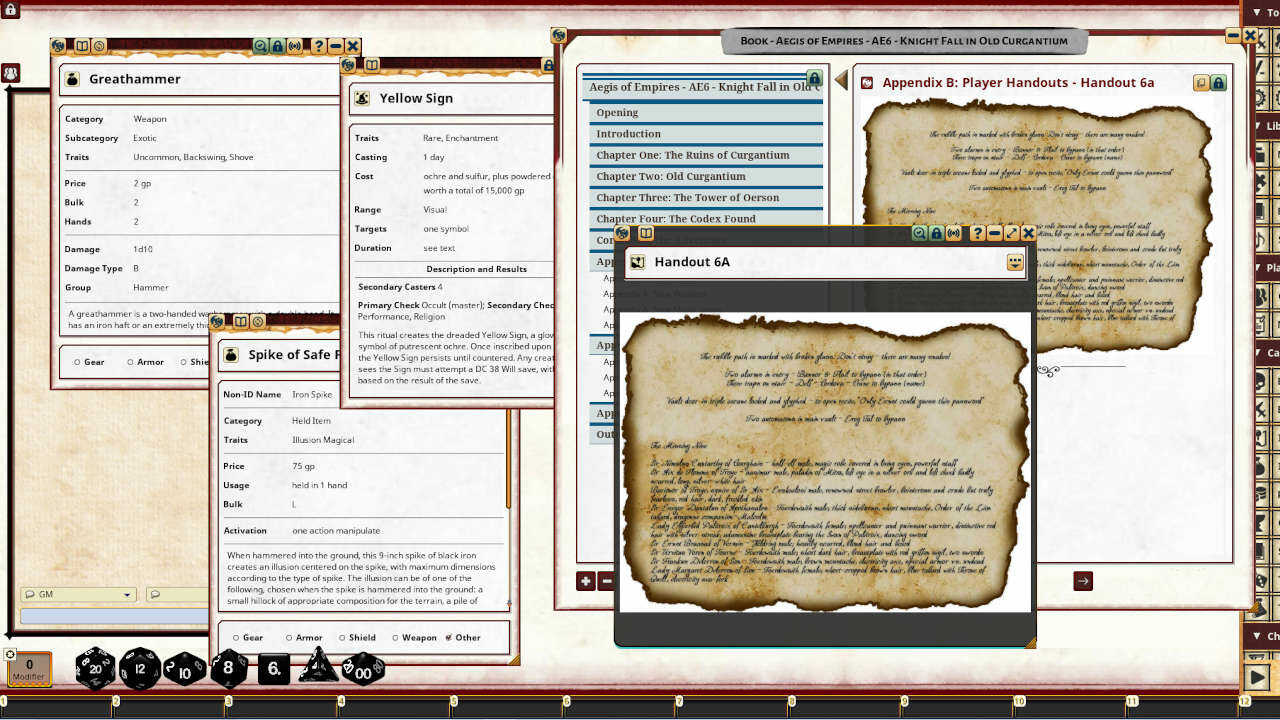Click the resize arrows icon on Handout 6A

(x=1011, y=233)
